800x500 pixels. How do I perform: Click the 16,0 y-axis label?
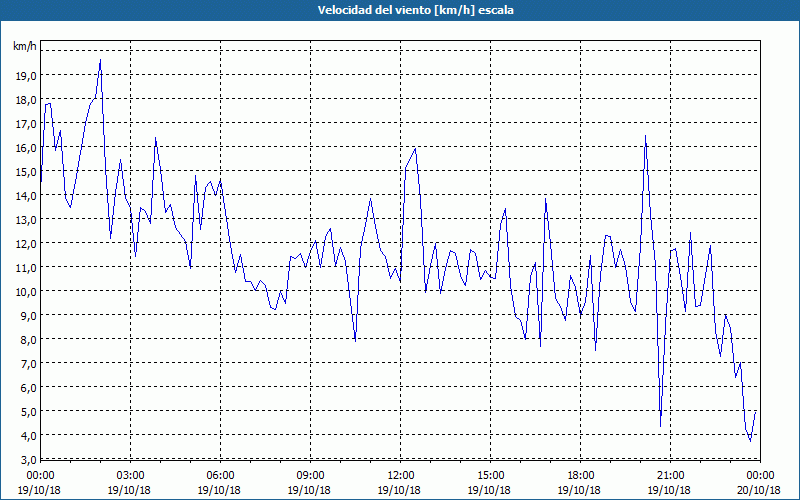pyautogui.click(x=27, y=147)
